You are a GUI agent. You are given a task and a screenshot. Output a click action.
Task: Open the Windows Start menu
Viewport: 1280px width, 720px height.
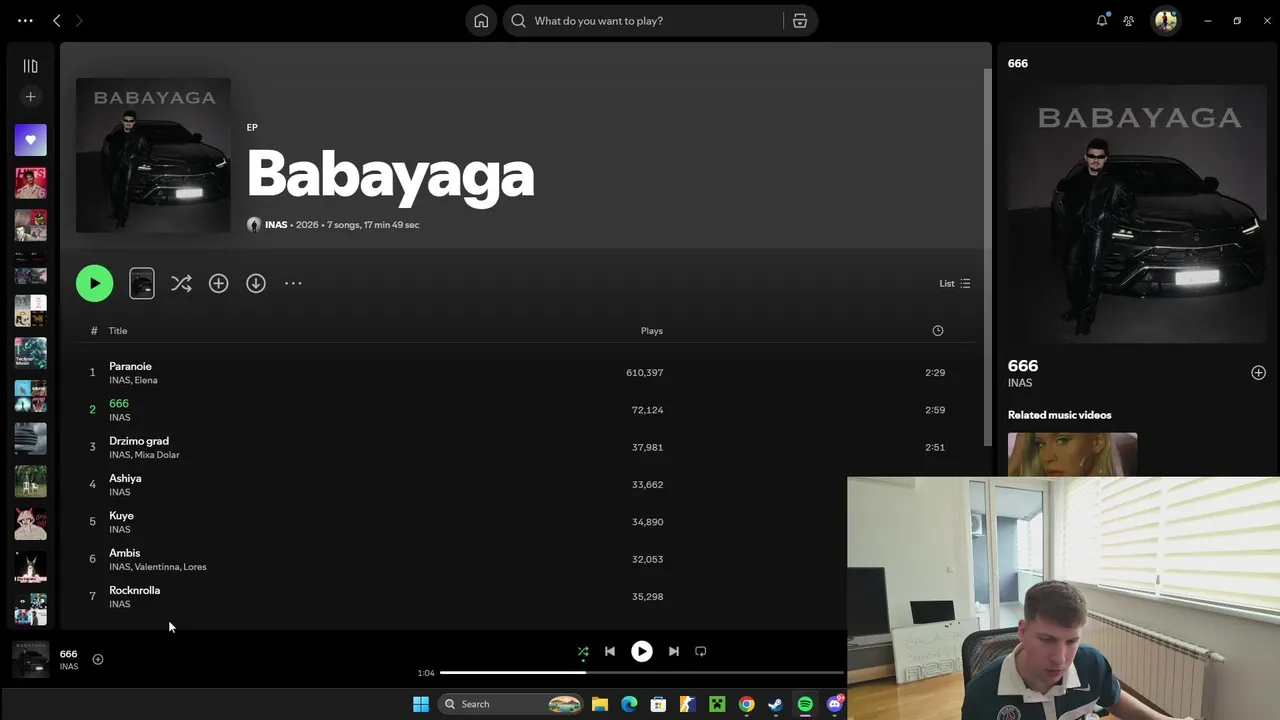click(x=421, y=704)
